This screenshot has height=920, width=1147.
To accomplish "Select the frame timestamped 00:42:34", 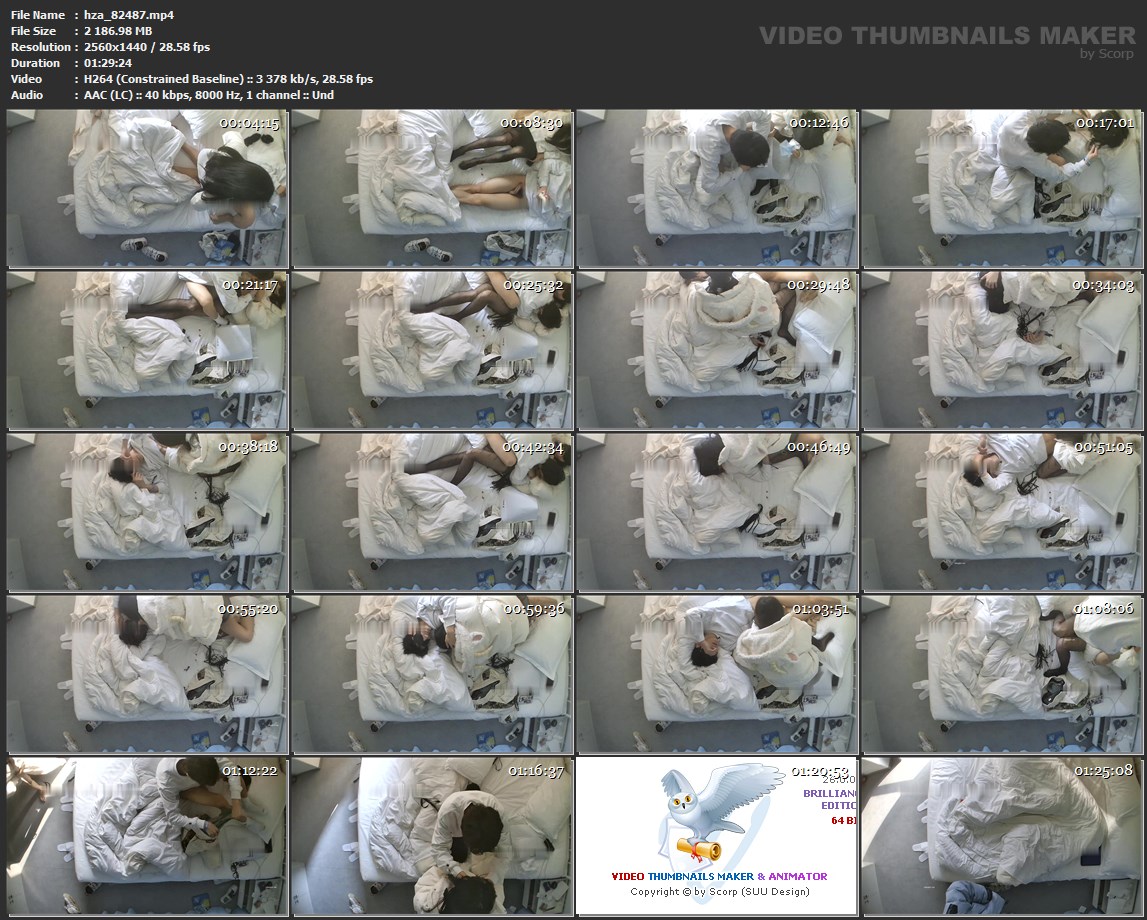I will [432, 512].
